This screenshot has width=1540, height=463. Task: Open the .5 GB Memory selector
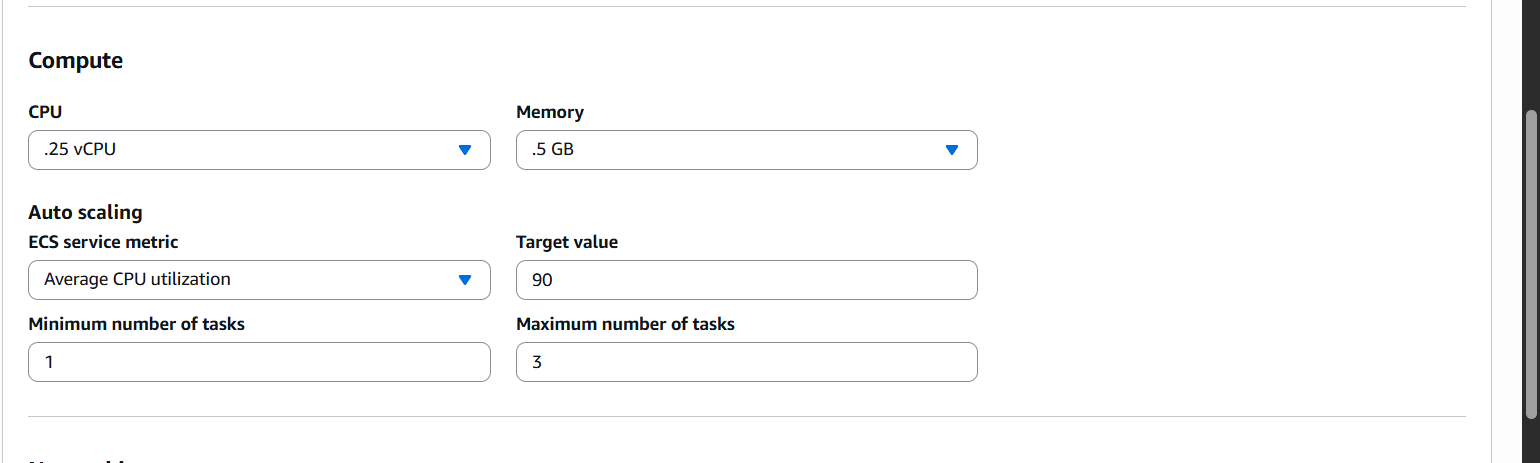point(730,150)
